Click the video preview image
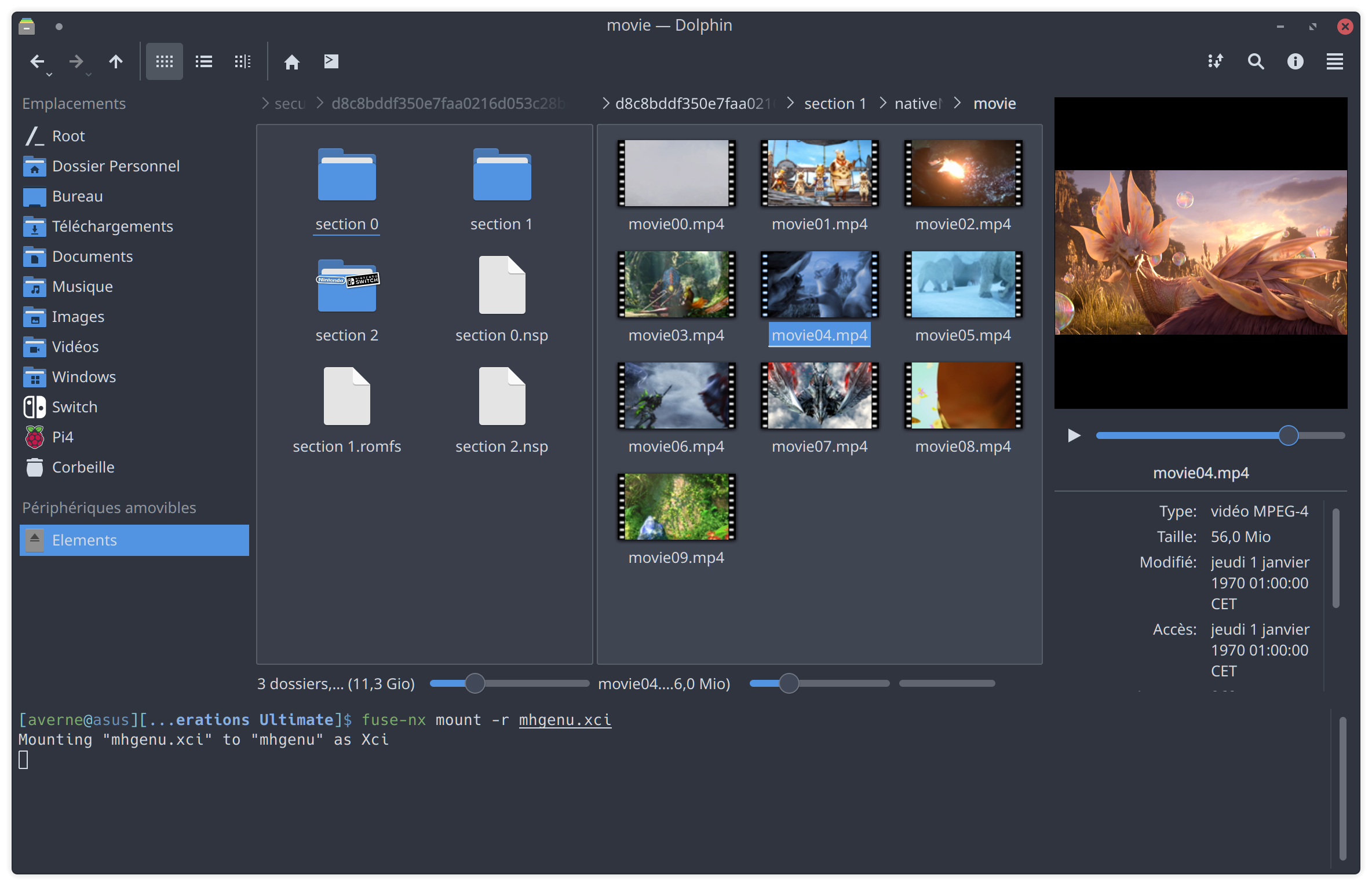The image size is (1372, 886). (x=1200, y=252)
